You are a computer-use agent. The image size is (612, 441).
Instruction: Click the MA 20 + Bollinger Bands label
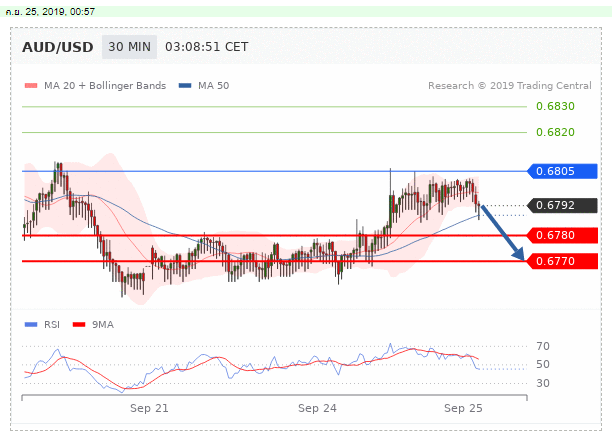[105, 85]
